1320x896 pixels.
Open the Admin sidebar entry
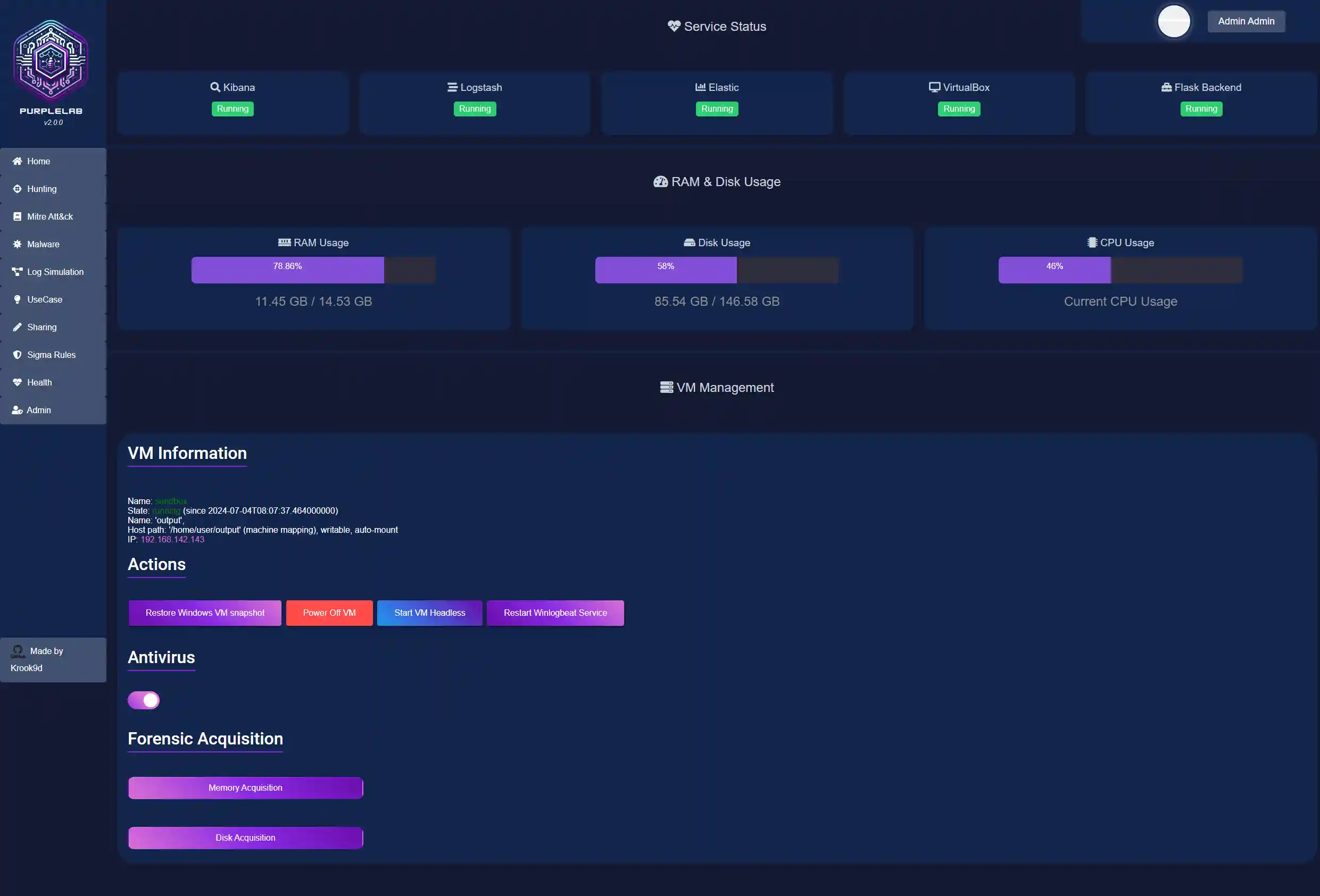[x=39, y=411]
